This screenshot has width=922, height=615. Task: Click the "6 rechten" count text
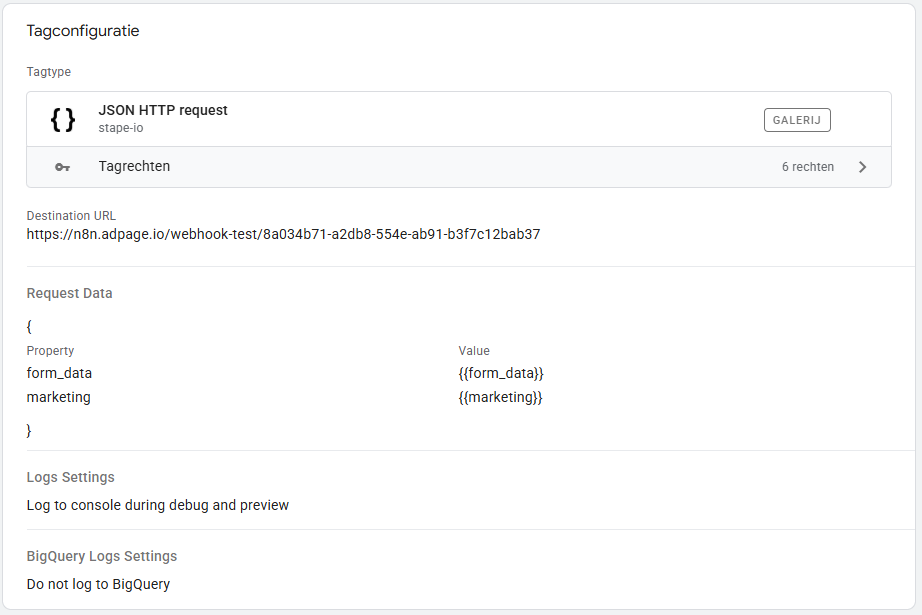point(807,167)
